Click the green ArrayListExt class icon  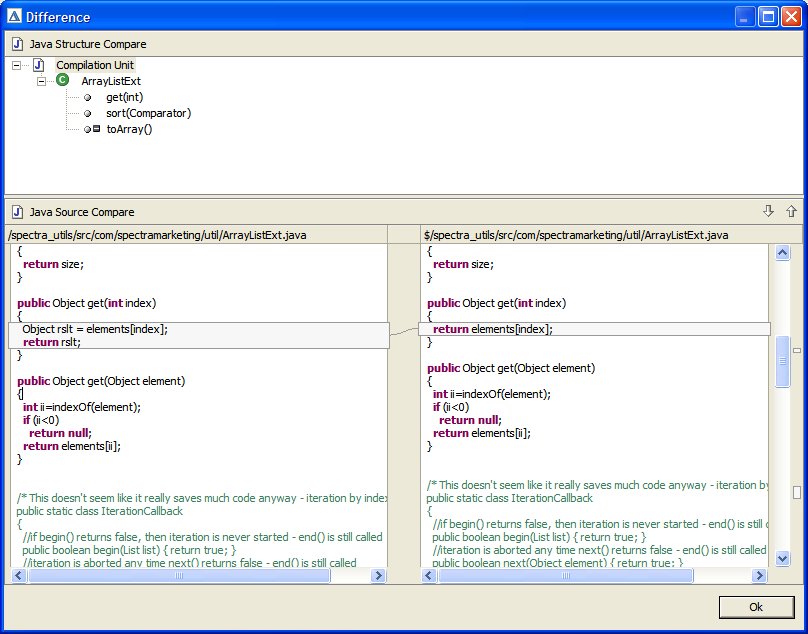[x=62, y=80]
